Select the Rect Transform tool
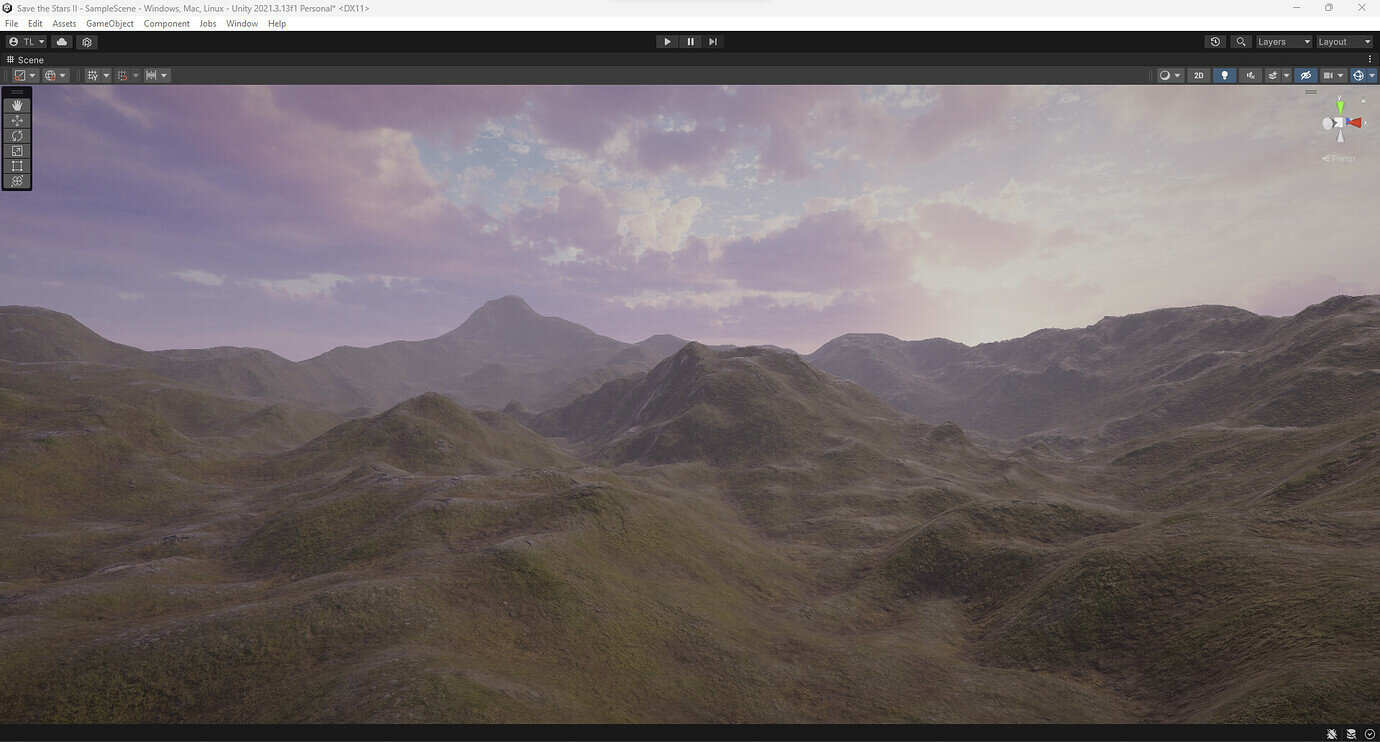This screenshot has height=742, width=1380. [16, 165]
